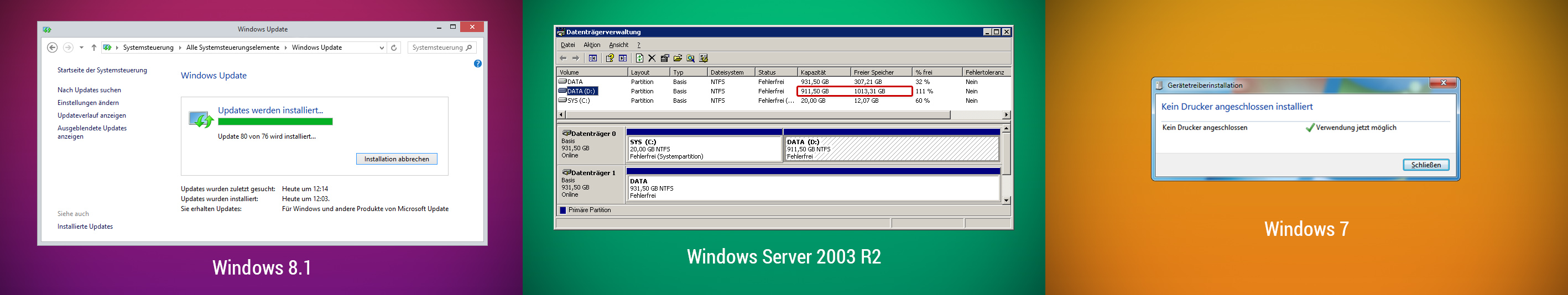1568x295 pixels.
Task: Click the forward arrow in Datenträgerverwaltung toolbar
Action: [x=576, y=59]
